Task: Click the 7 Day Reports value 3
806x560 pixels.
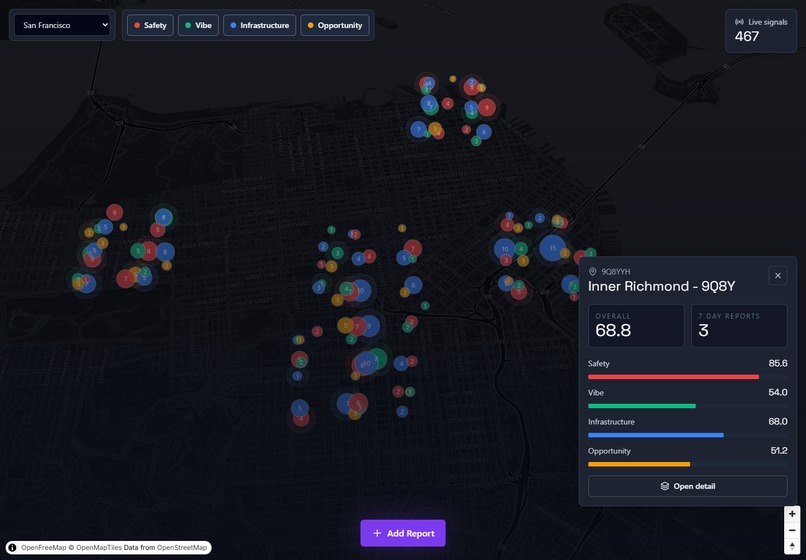Action: click(x=703, y=330)
